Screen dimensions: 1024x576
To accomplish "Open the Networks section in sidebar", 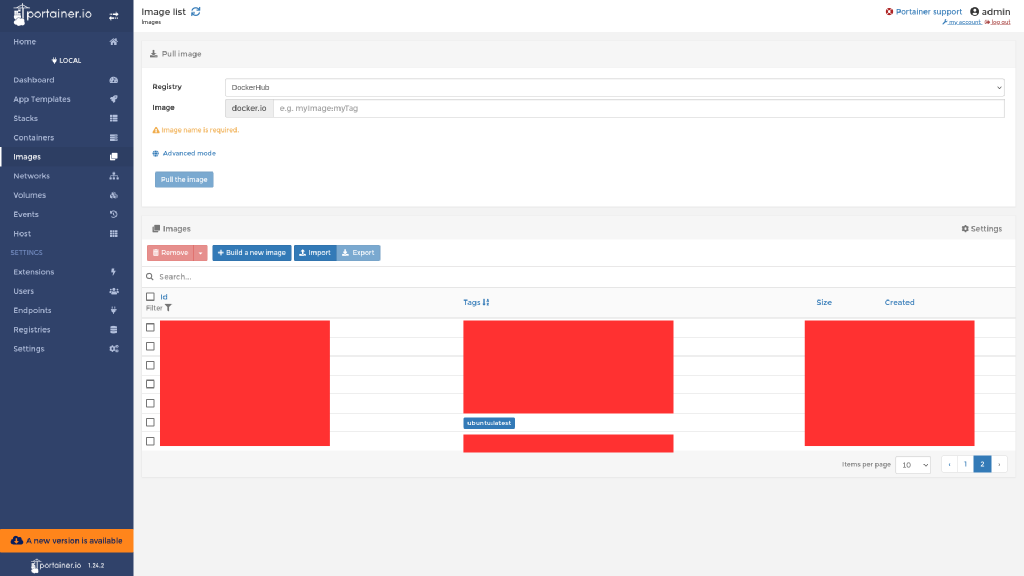I will (34, 176).
